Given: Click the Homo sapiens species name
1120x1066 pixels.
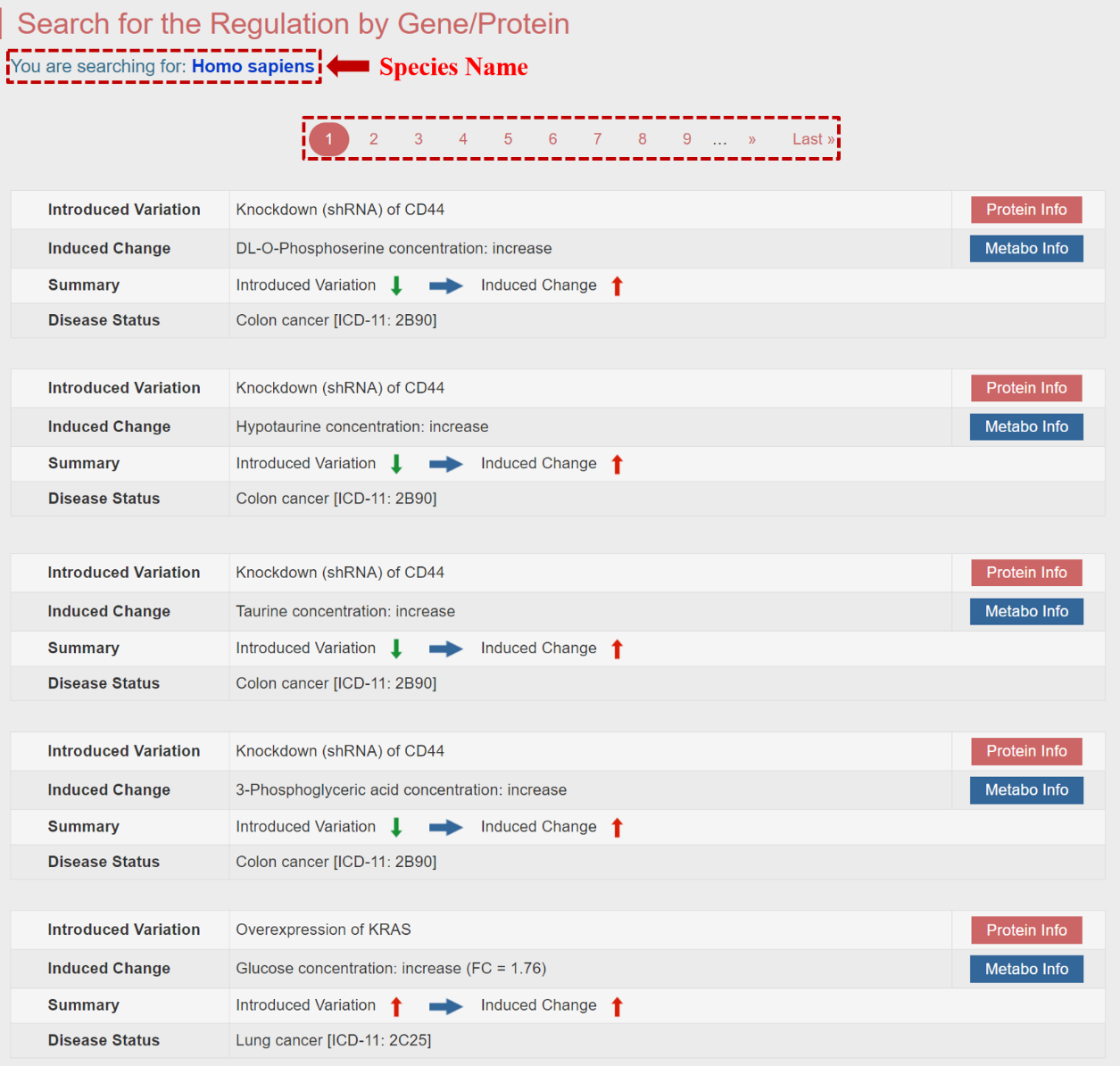Looking at the screenshot, I should [253, 67].
